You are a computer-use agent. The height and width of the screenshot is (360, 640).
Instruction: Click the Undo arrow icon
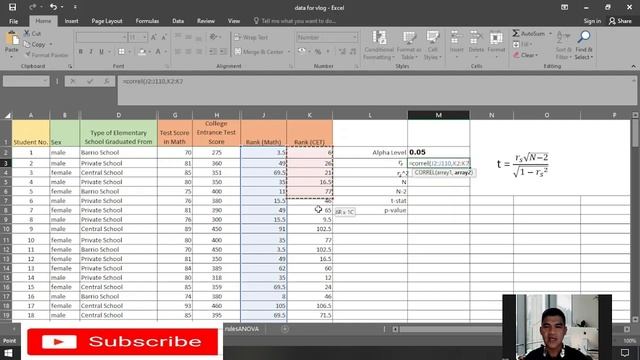point(53,7)
